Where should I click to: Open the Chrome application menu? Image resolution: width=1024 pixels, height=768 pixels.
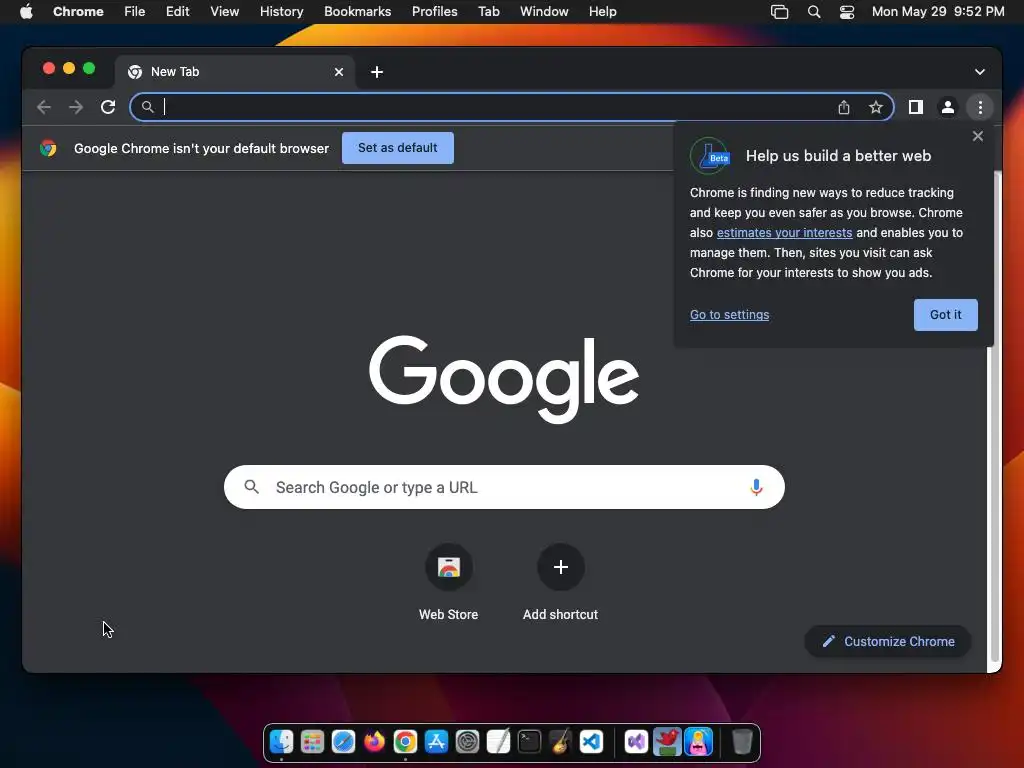pyautogui.click(x=78, y=12)
